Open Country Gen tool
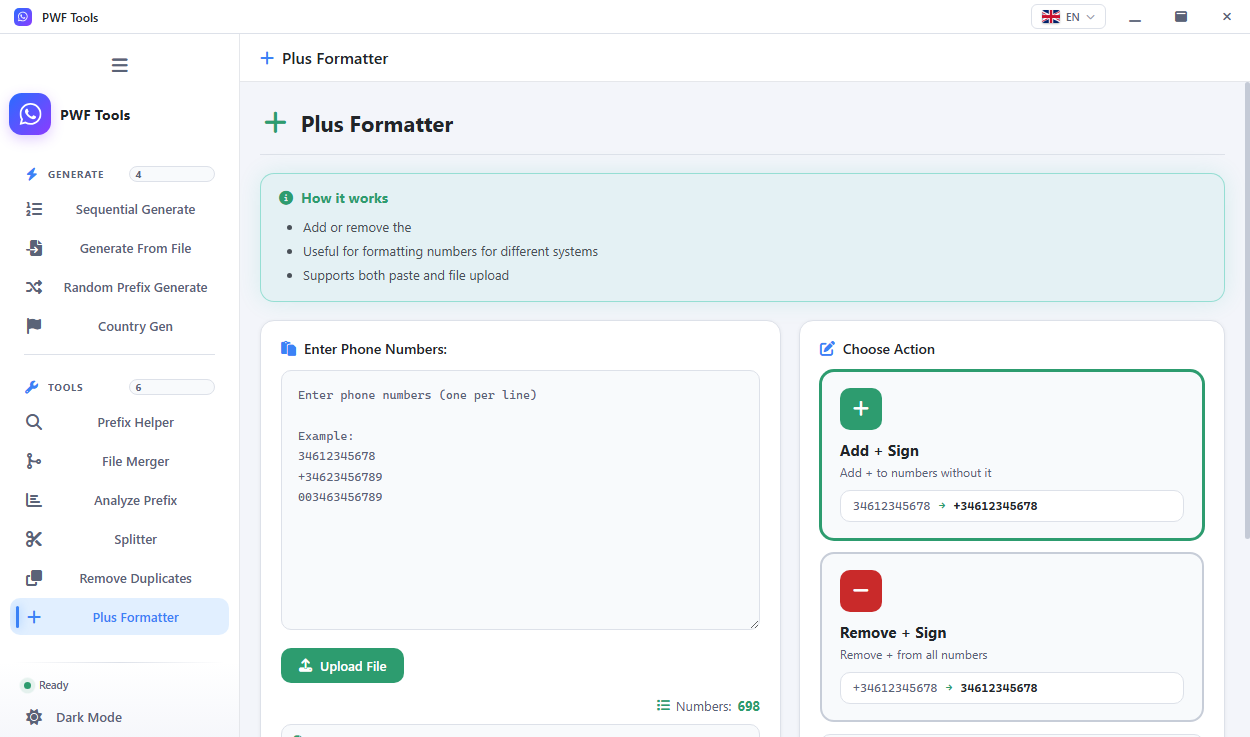Screen dimensions: 1250x737 click(x=120, y=326)
